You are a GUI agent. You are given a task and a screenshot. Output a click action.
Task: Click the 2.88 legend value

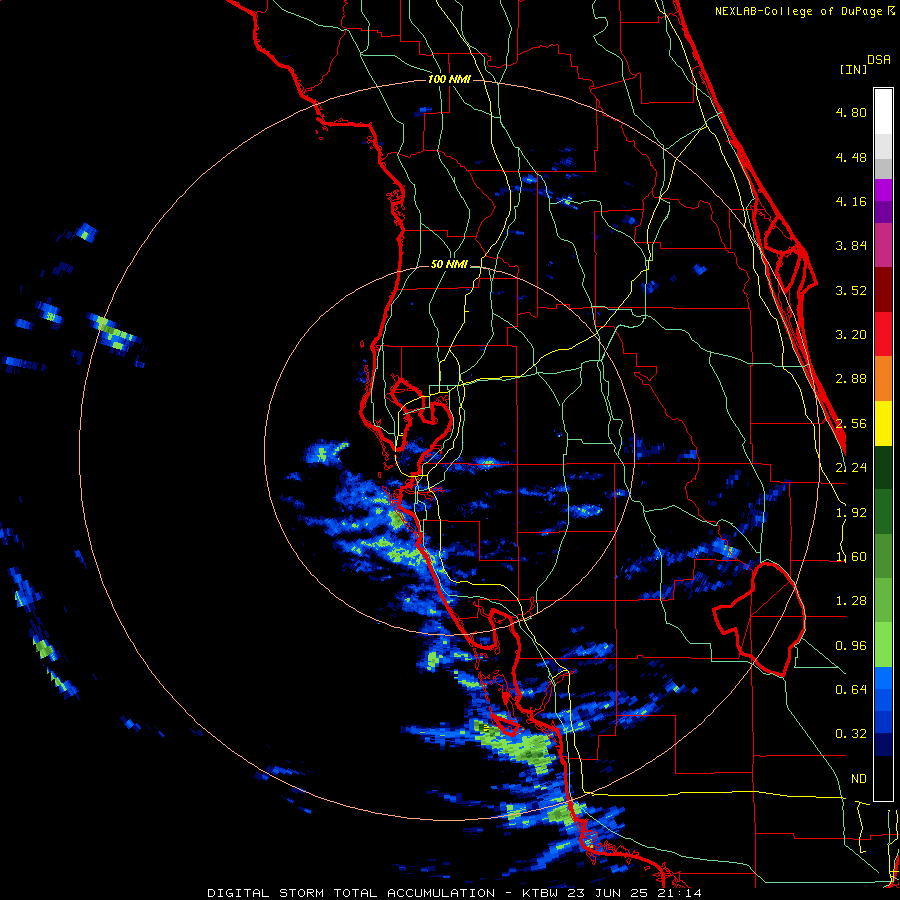(851, 379)
